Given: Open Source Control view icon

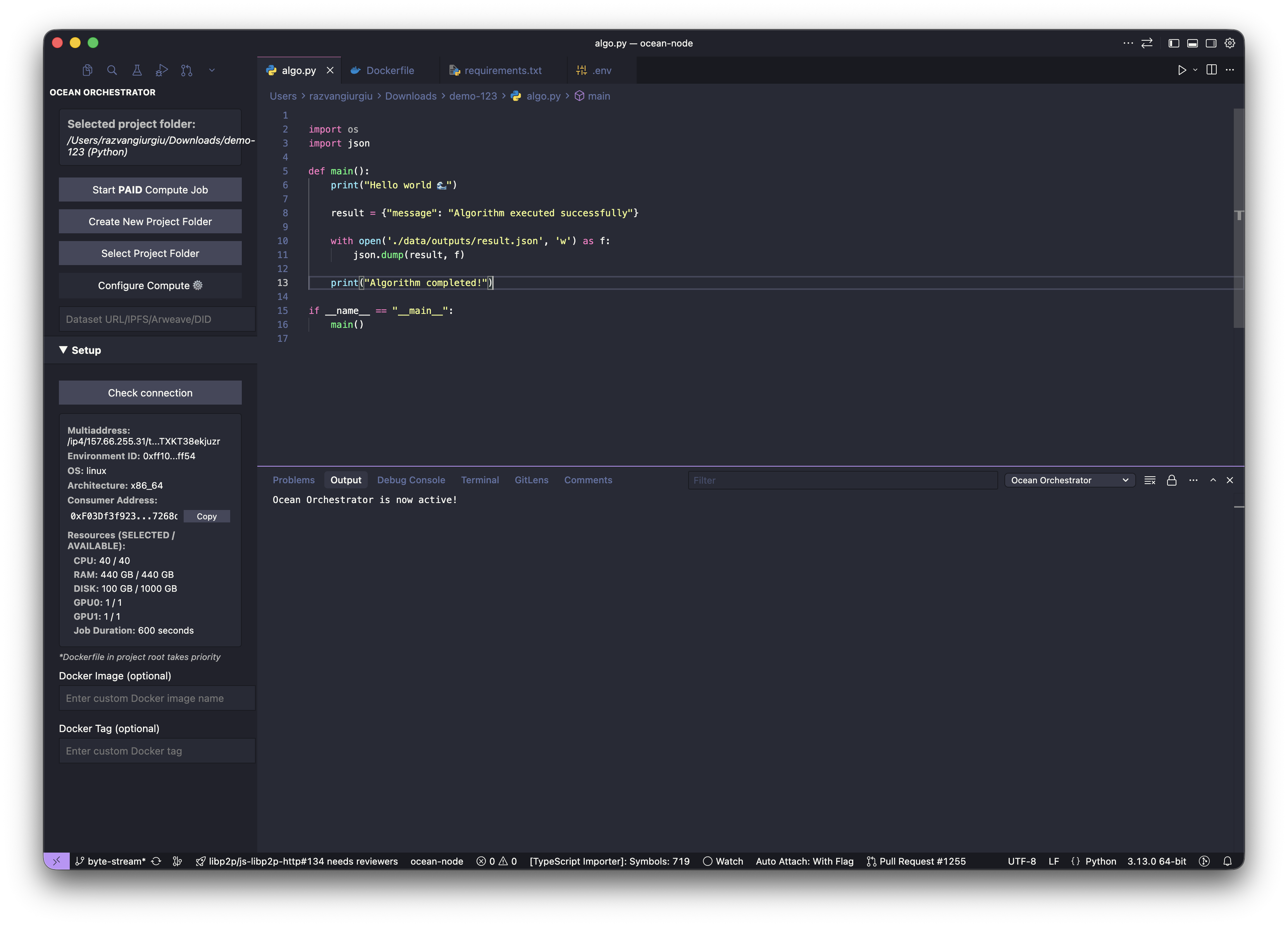Looking at the screenshot, I should 187,70.
